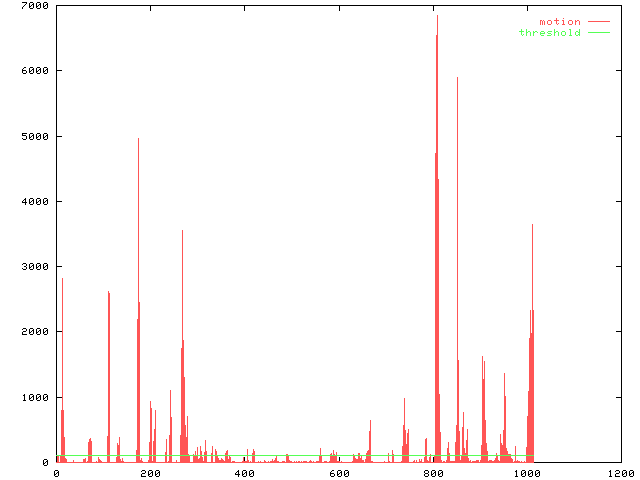This screenshot has width=640, height=480.
Task: Click the 1000 label on the x-axis
Action: 526,473
